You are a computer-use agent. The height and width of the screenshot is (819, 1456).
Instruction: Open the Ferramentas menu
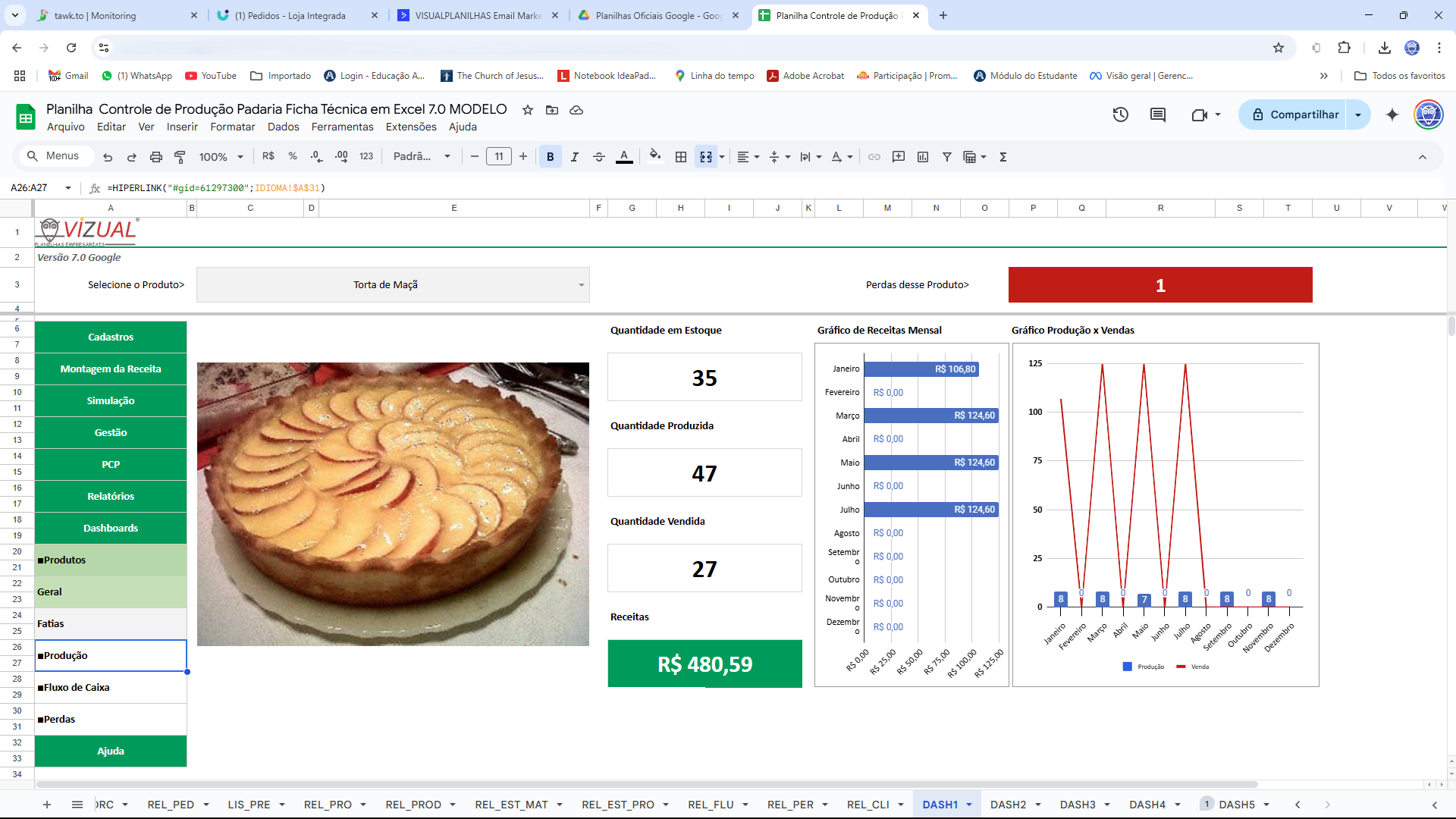[x=342, y=127]
